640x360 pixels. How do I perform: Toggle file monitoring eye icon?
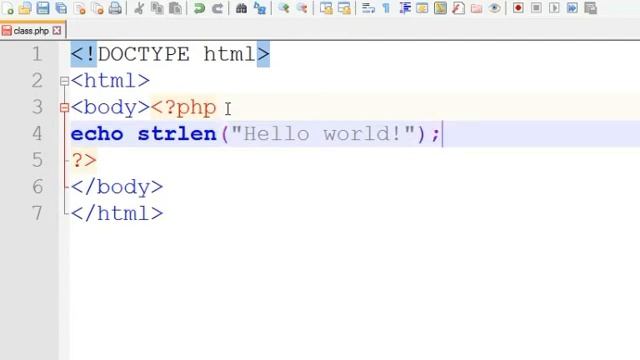tap(494, 8)
